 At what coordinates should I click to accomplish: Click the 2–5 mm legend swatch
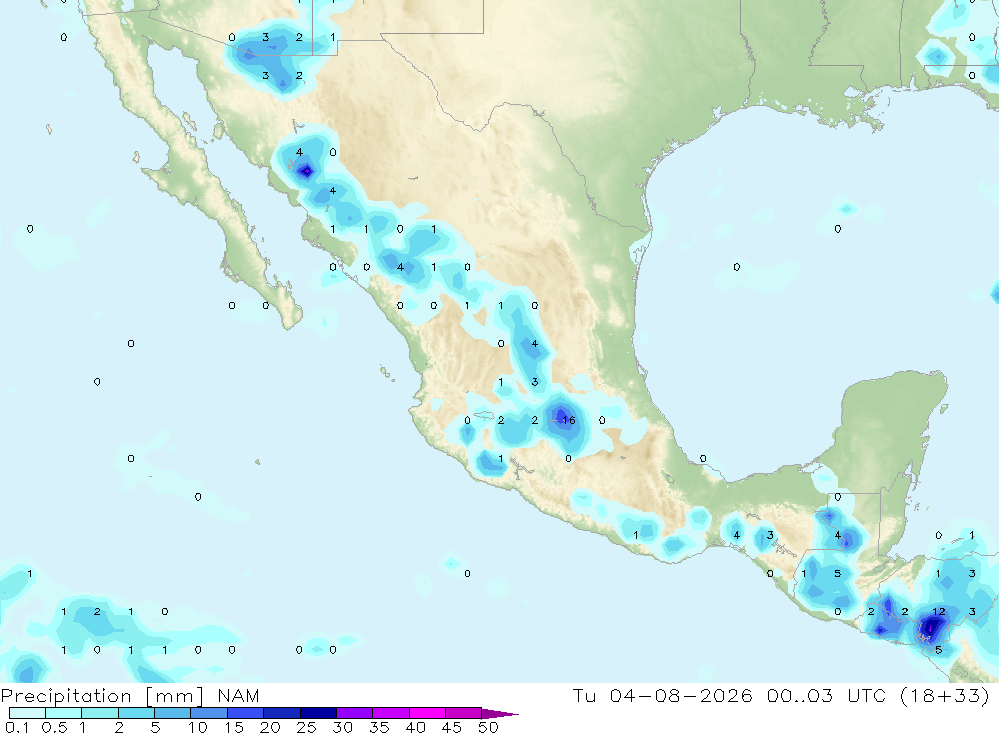[136, 713]
